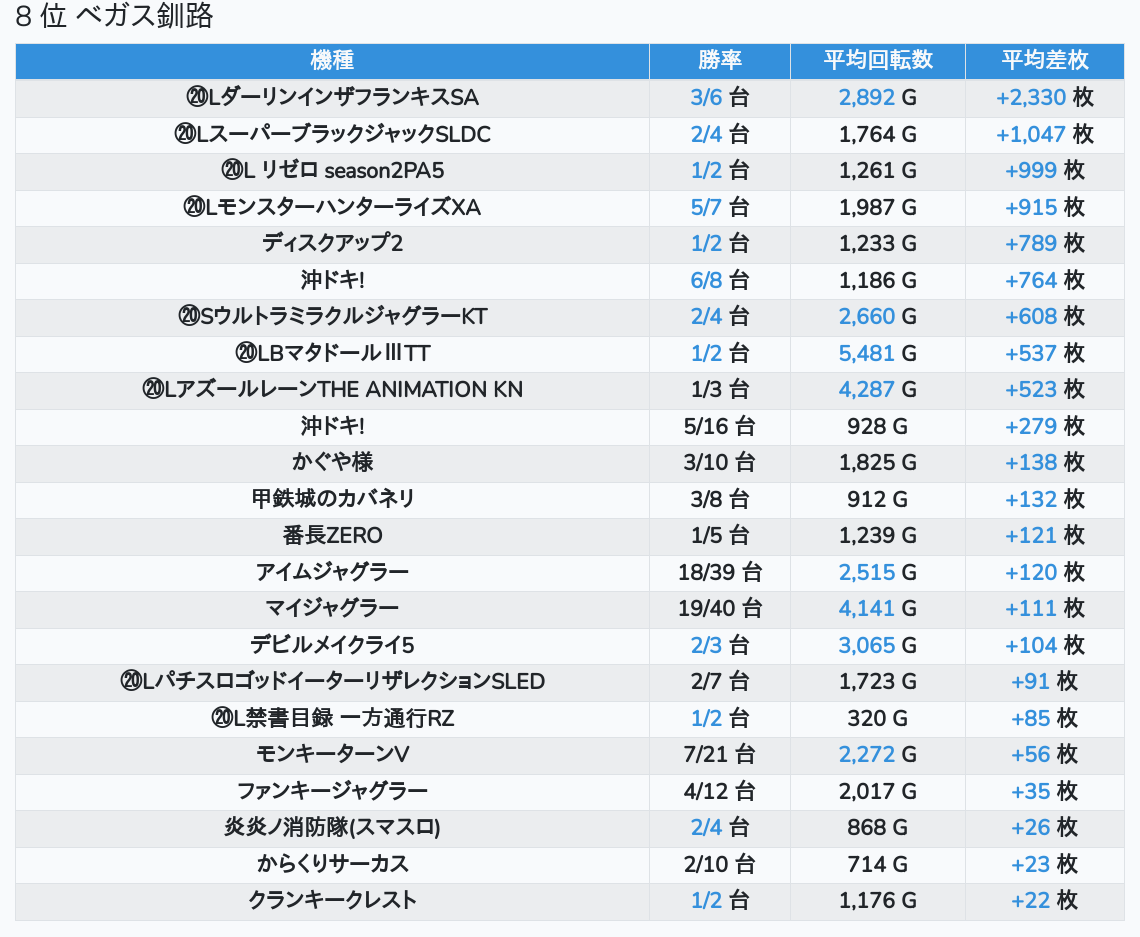Select ⑳LアズールレーンTHE ANIMATION KN machine name

pyautogui.click(x=332, y=390)
